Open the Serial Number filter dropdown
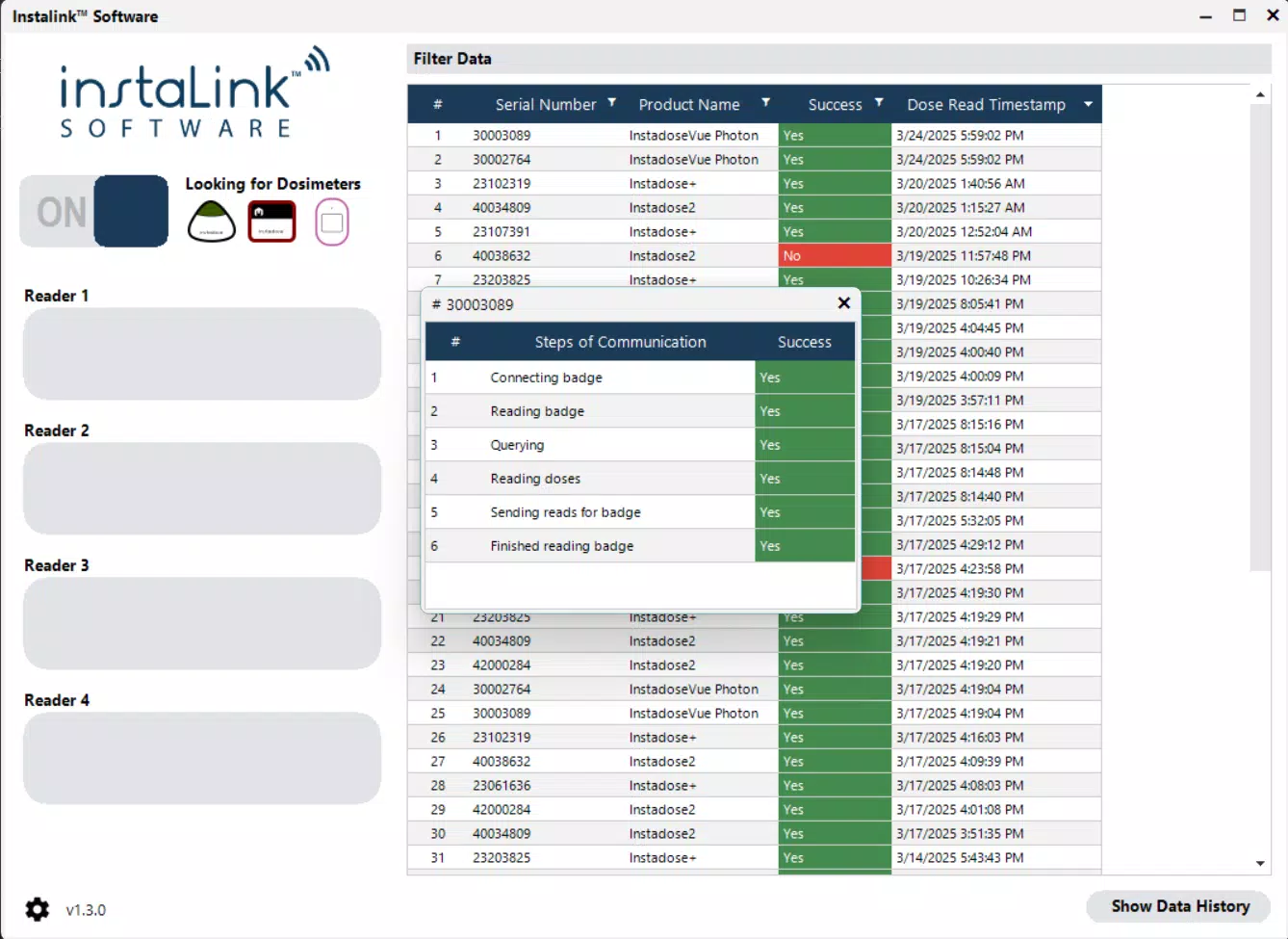This screenshot has height=939, width=1288. [x=612, y=102]
